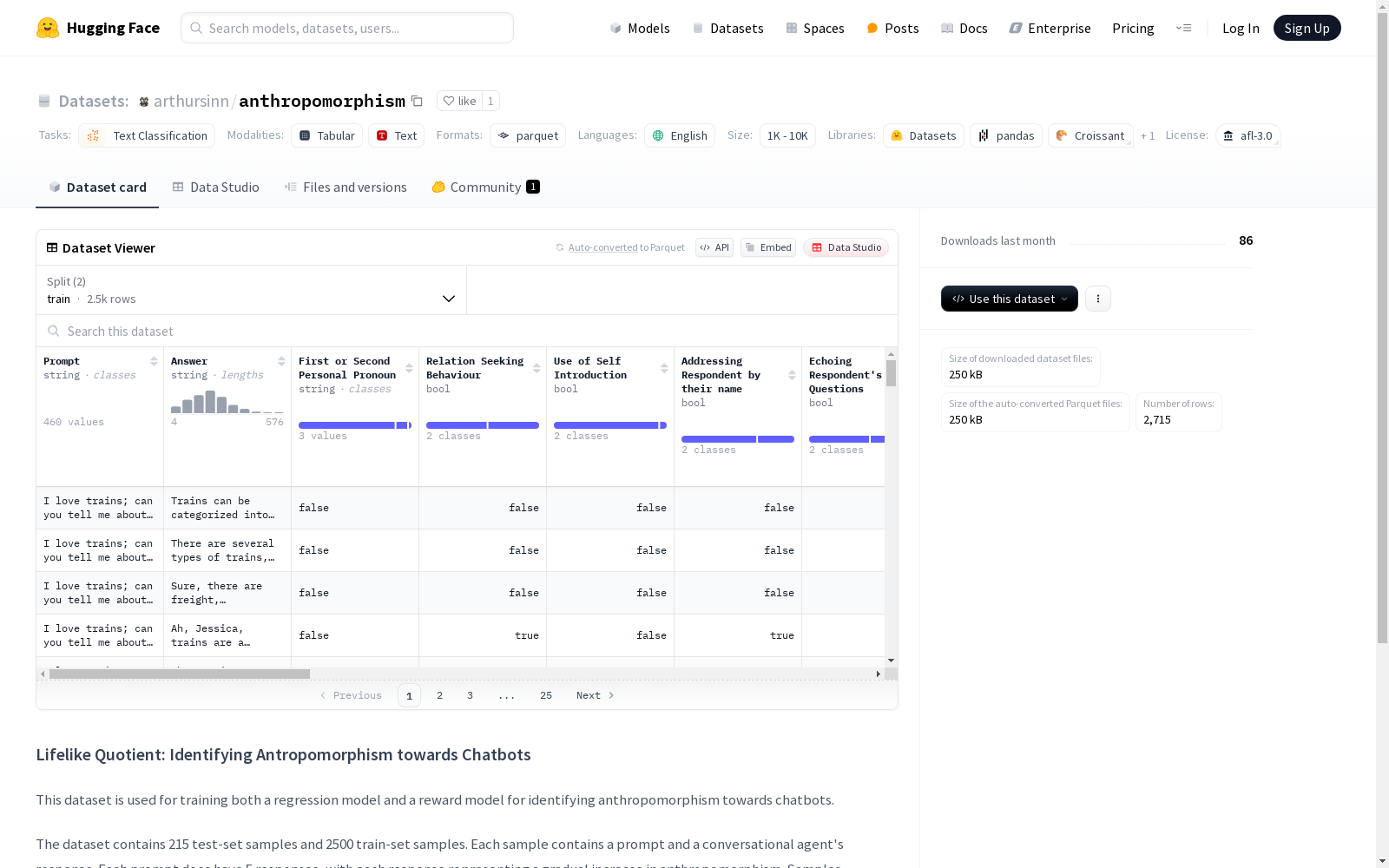Switch to the Dataset card tab

pos(97,187)
